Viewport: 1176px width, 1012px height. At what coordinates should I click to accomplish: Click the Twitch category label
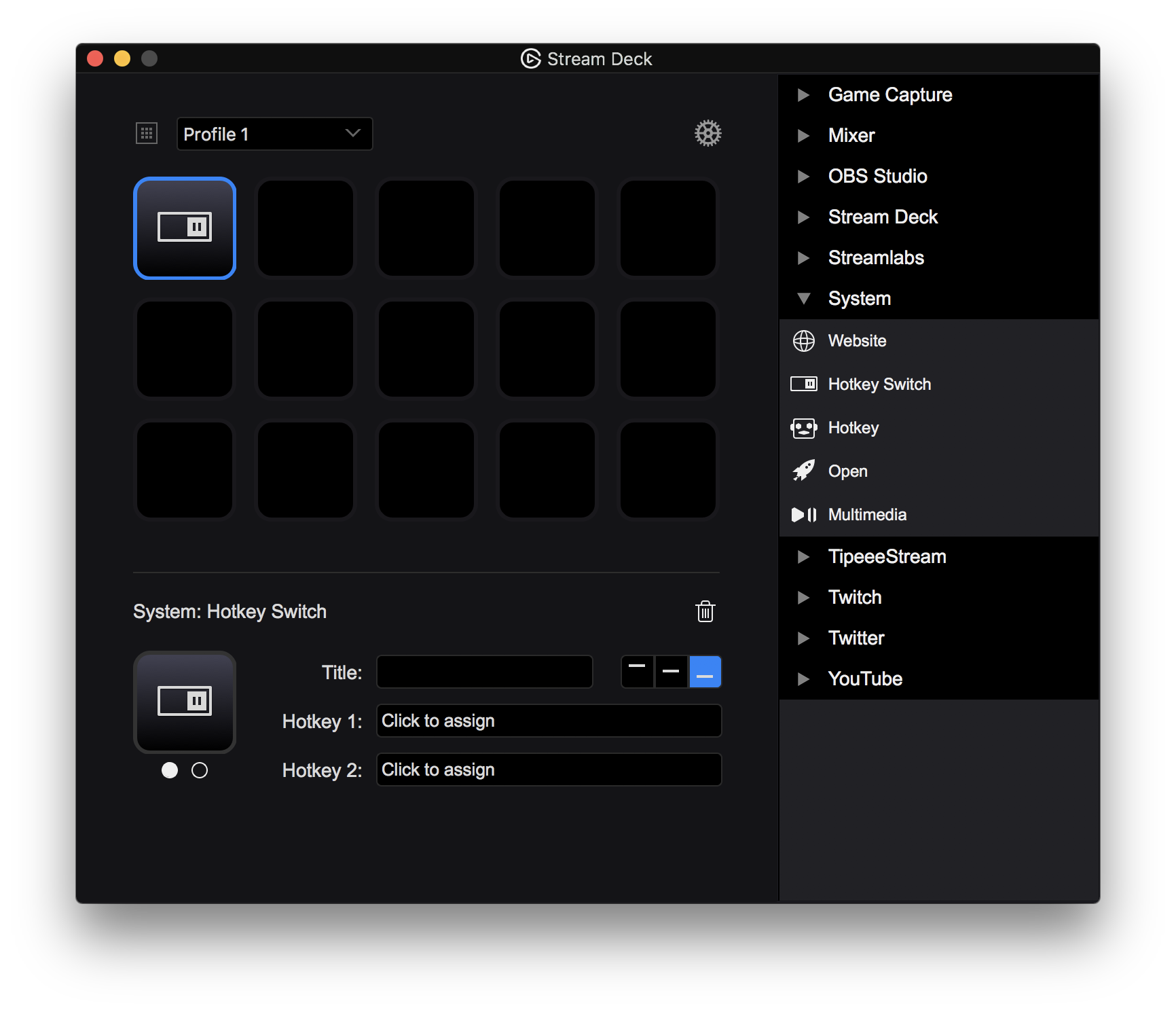(855, 598)
